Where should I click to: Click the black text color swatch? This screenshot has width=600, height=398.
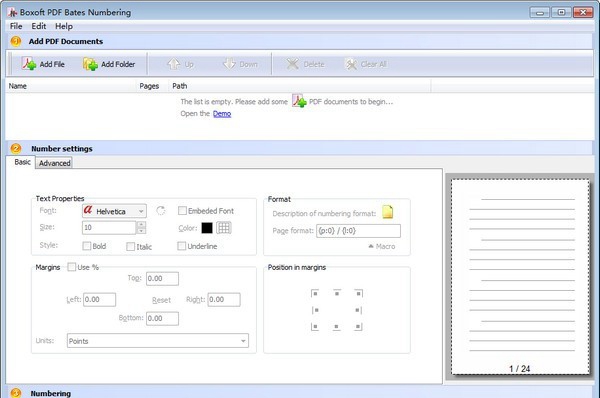207,228
